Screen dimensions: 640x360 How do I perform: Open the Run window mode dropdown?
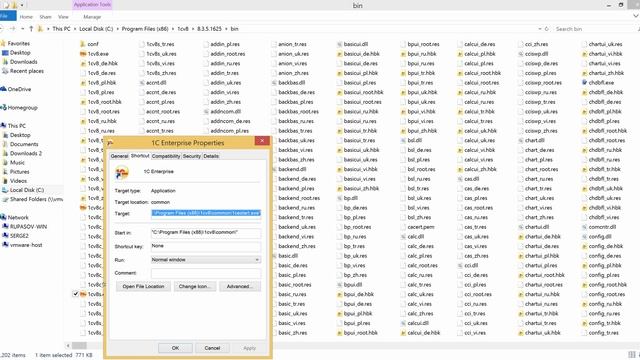(257, 260)
